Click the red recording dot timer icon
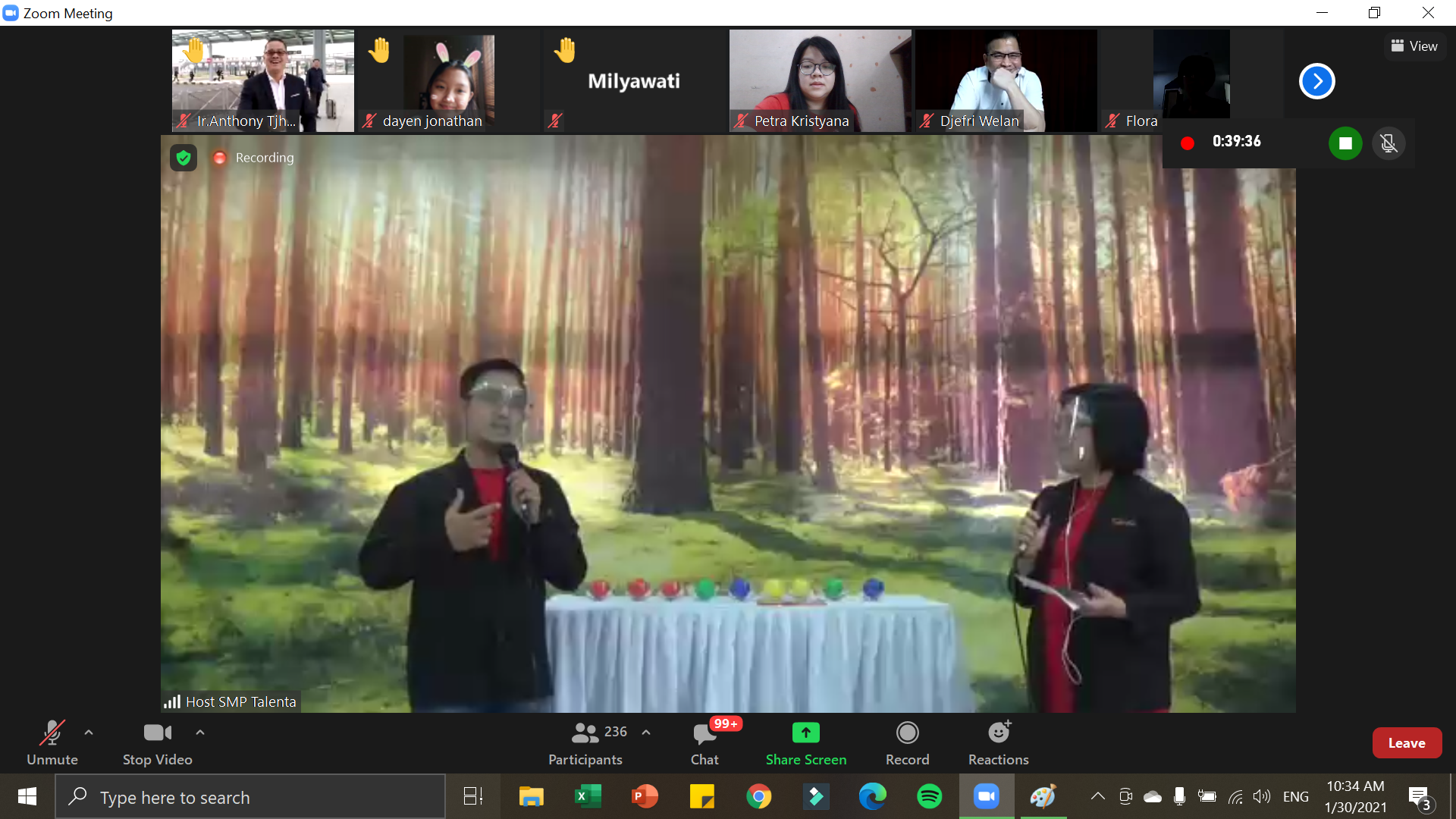 coord(1188,143)
